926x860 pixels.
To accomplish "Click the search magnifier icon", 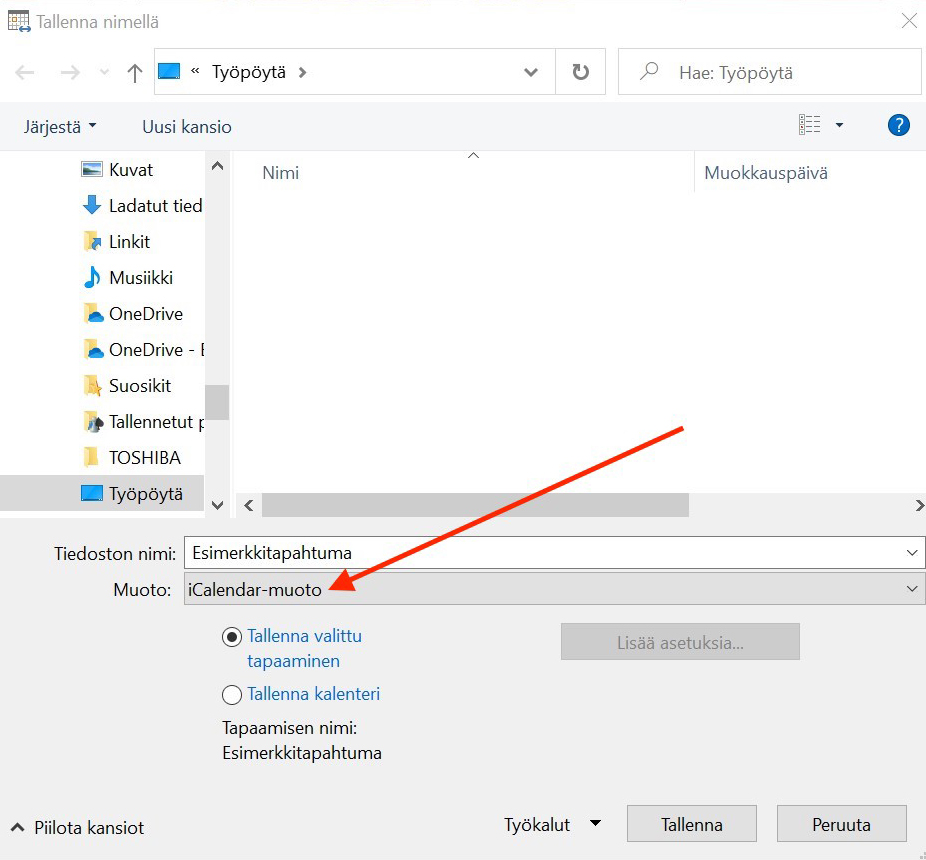I will click(649, 71).
